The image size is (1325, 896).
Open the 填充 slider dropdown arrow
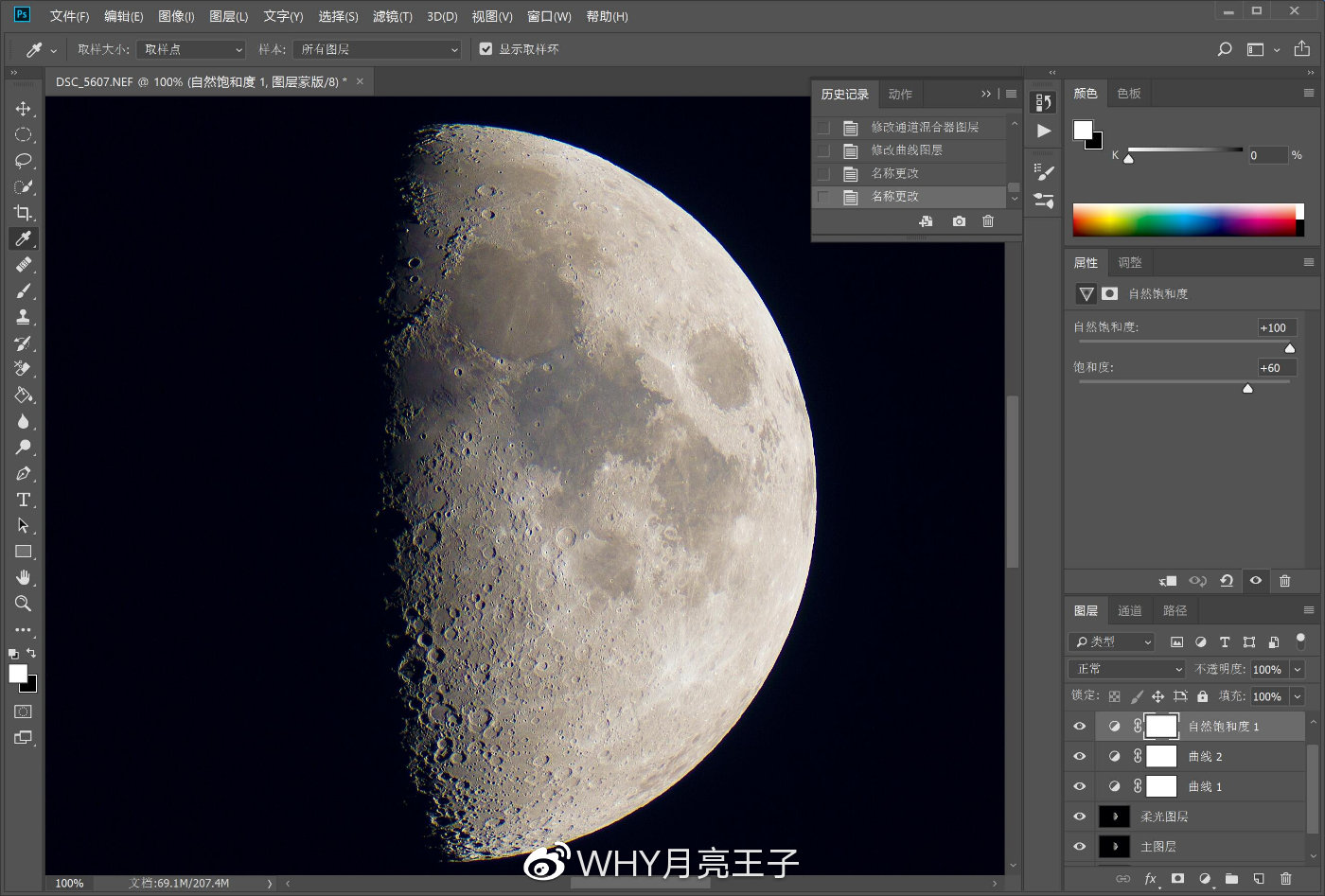(x=1298, y=696)
